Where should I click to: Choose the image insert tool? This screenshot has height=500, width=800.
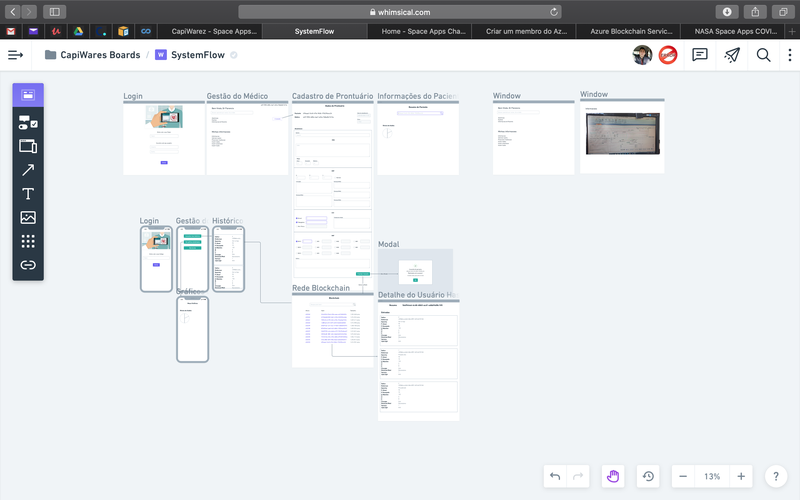28,218
